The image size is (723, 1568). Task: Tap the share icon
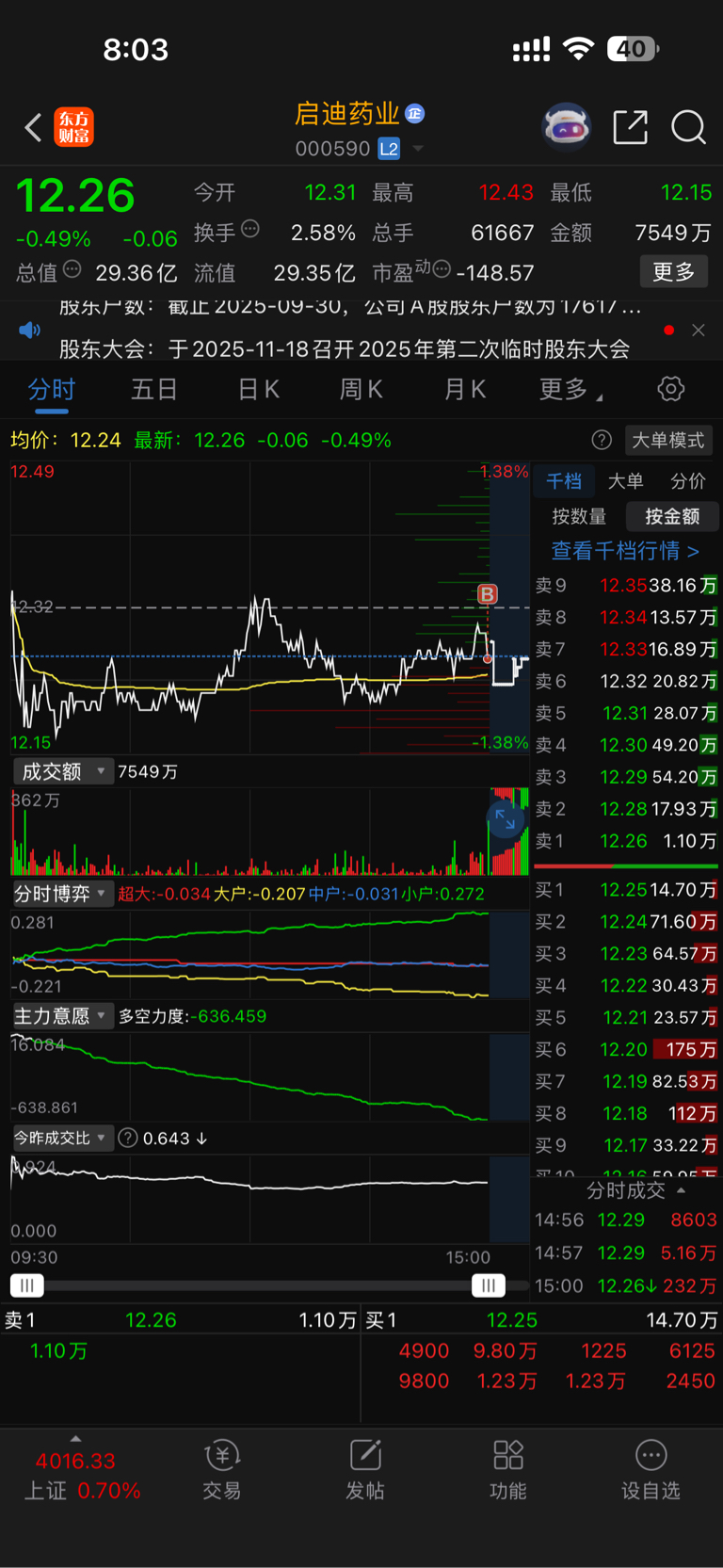coord(630,127)
